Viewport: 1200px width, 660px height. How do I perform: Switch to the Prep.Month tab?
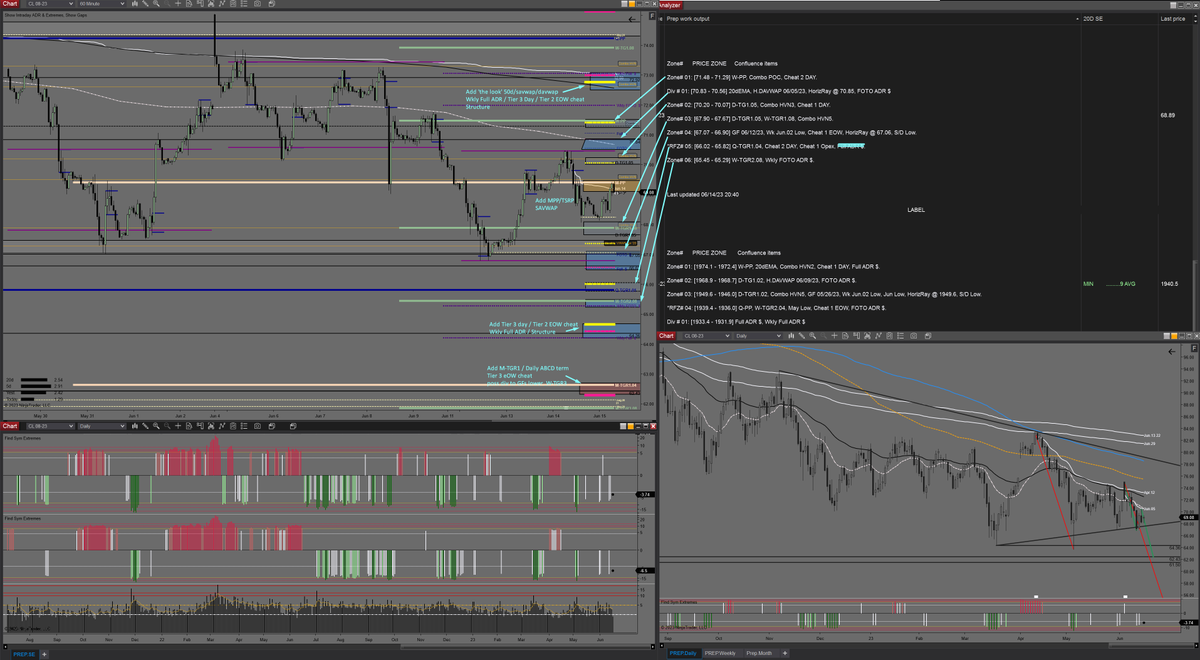[760, 653]
